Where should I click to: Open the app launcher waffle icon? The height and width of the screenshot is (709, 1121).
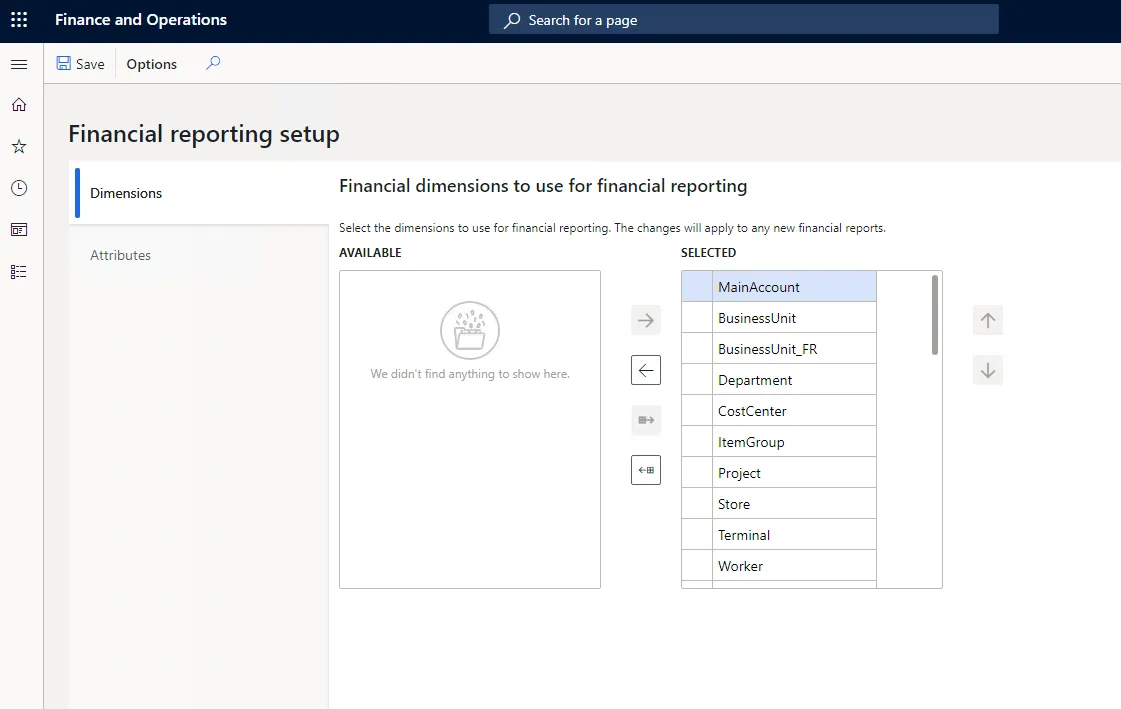[18, 19]
